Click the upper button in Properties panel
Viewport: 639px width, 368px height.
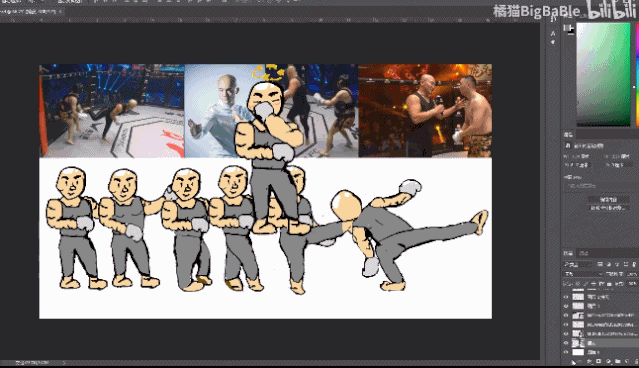(x=608, y=199)
